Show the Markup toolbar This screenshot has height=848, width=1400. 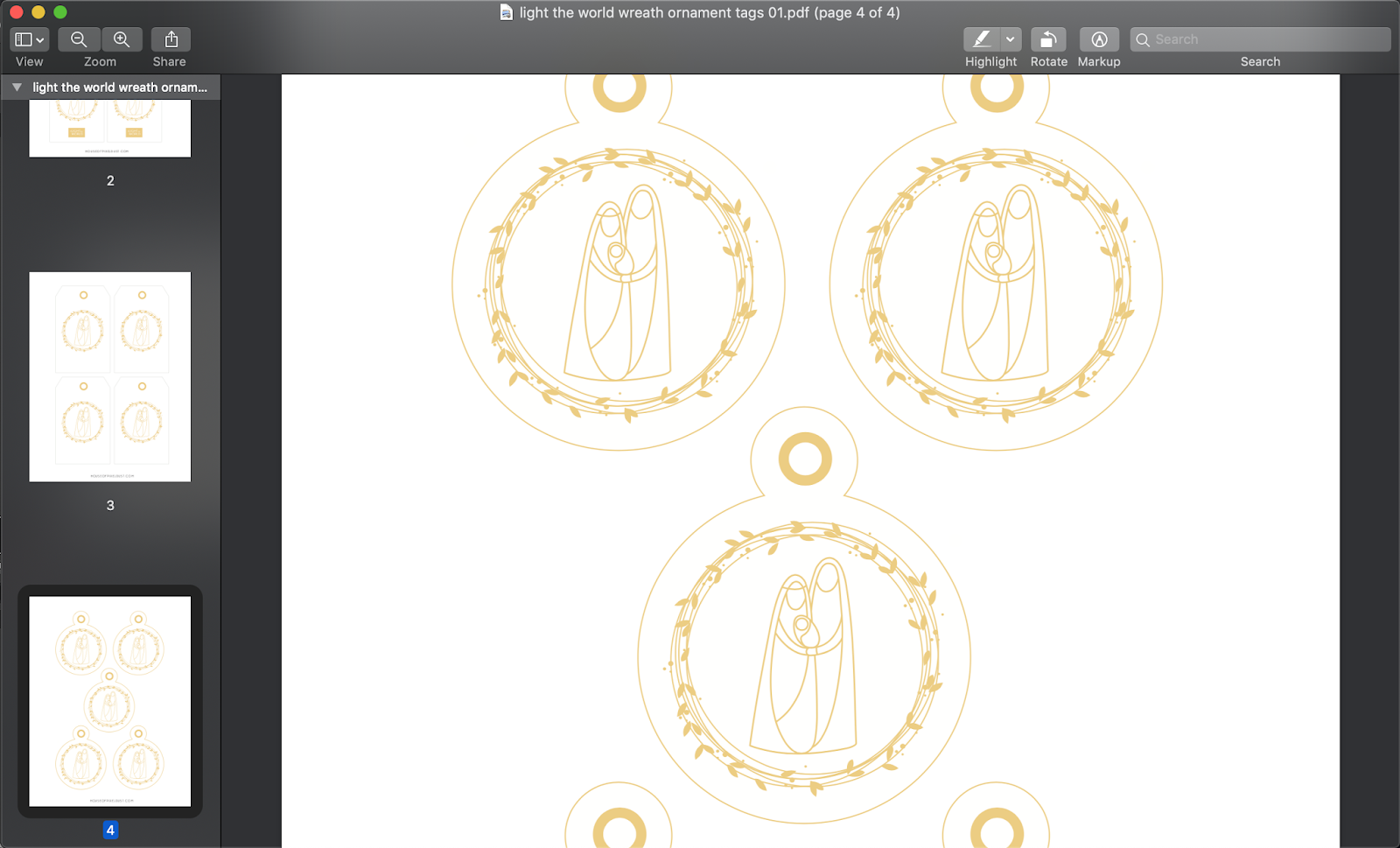coord(1099,39)
